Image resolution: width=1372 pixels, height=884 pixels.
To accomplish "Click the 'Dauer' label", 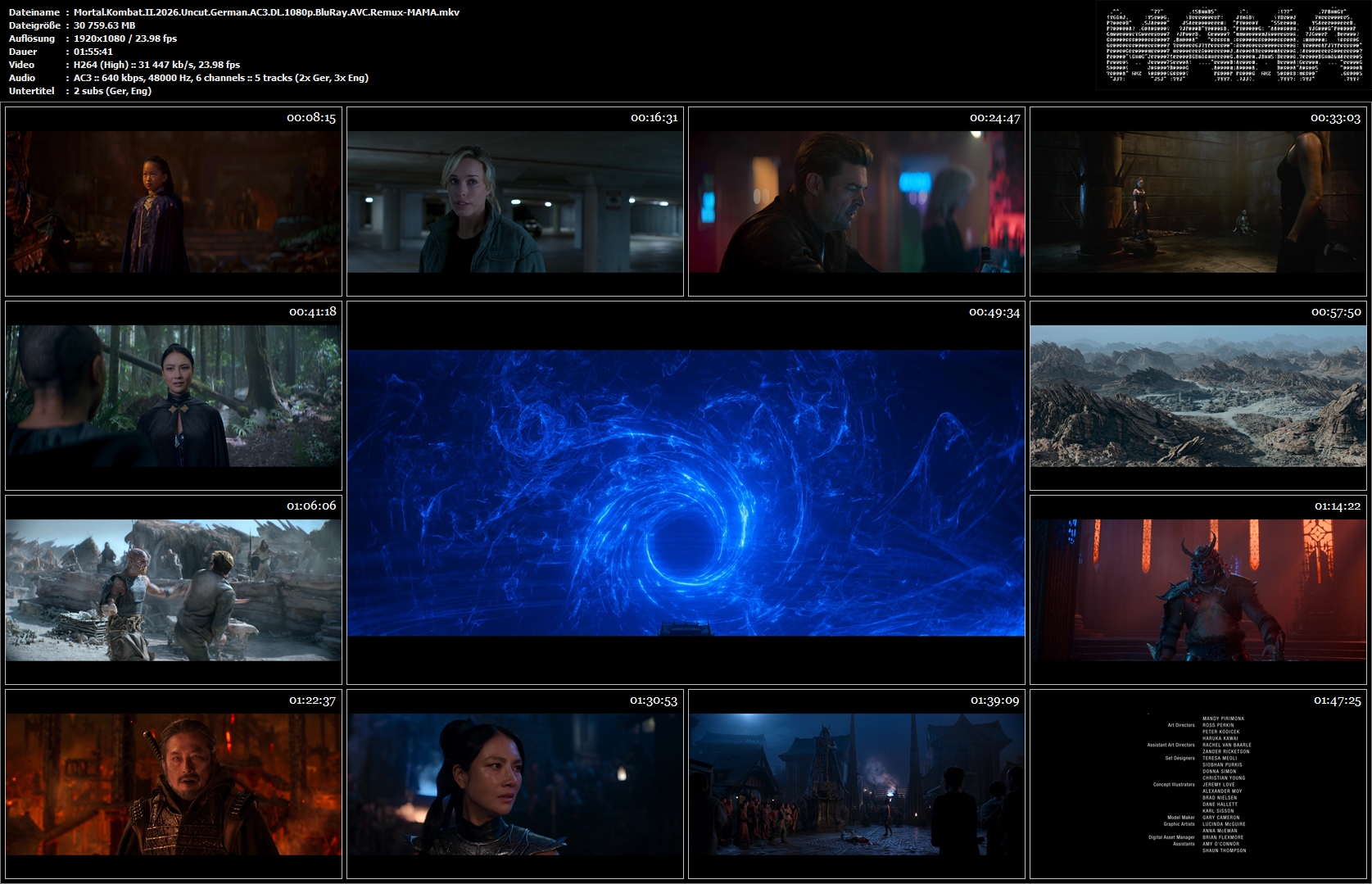I will coord(23,52).
